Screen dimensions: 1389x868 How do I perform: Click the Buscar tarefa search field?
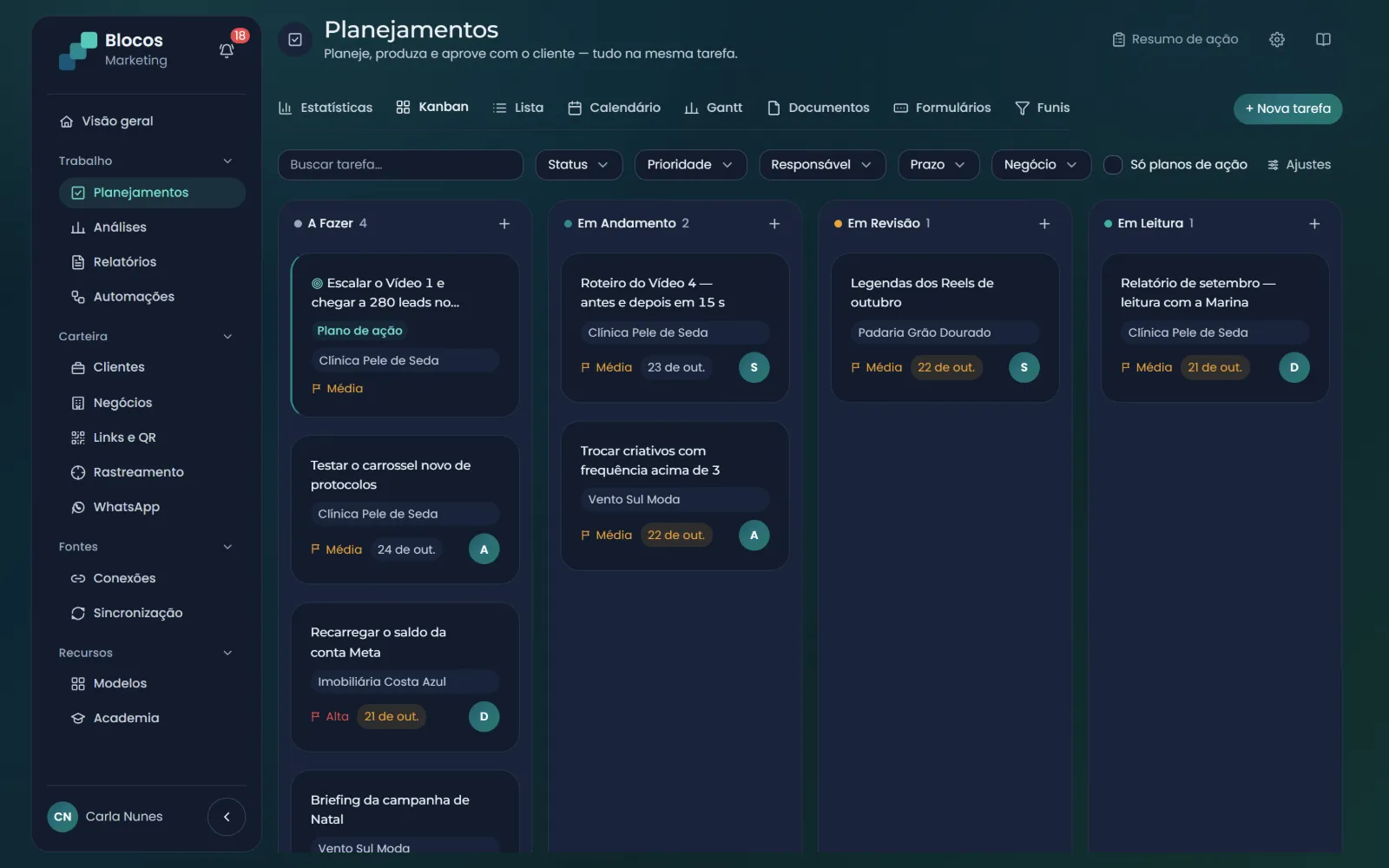pyautogui.click(x=400, y=165)
